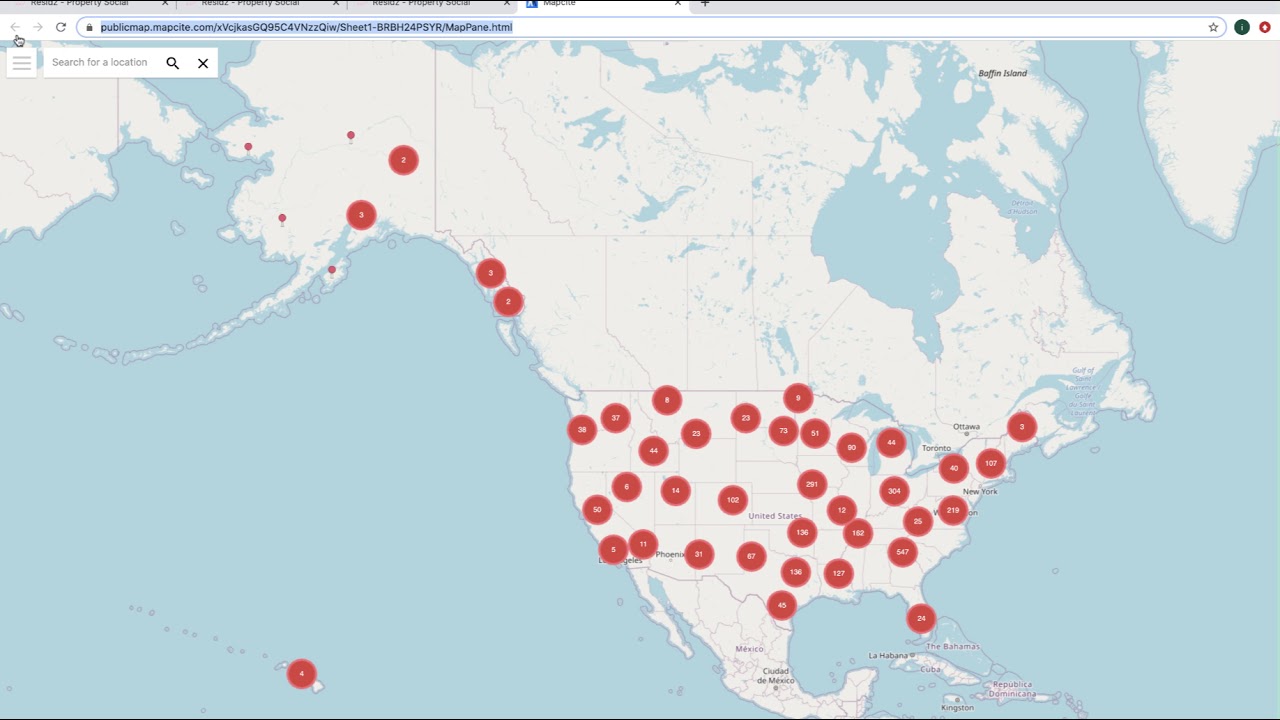Screen dimensions: 1280x720
Task: Click the padlock site security icon
Action: (x=89, y=27)
